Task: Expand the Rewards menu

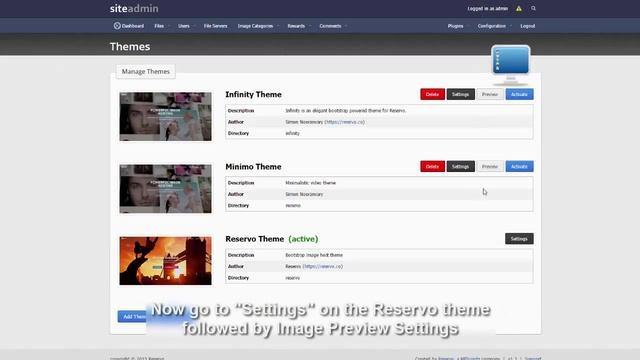Action: pyautogui.click(x=296, y=26)
